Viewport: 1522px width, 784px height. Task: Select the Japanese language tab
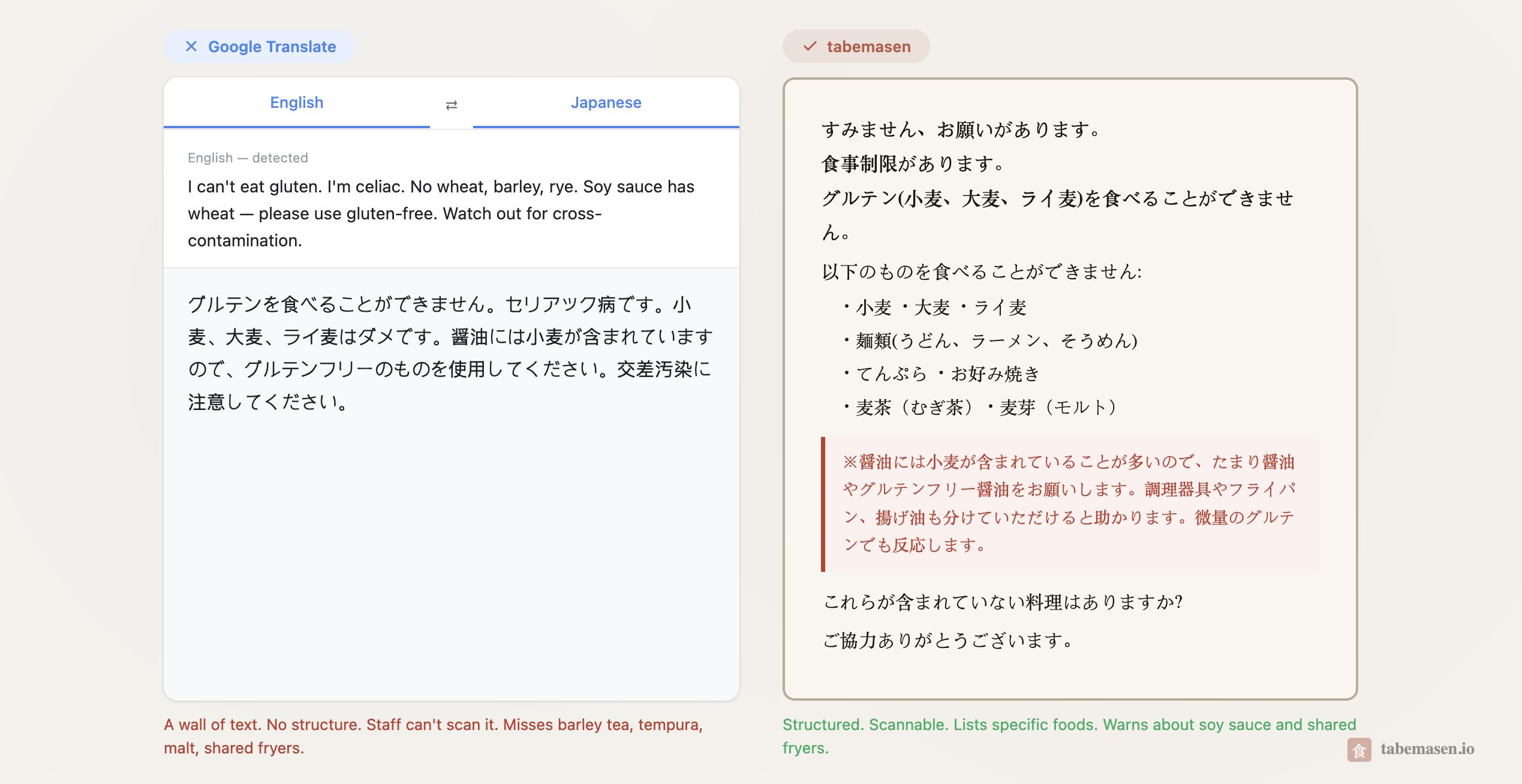606,102
